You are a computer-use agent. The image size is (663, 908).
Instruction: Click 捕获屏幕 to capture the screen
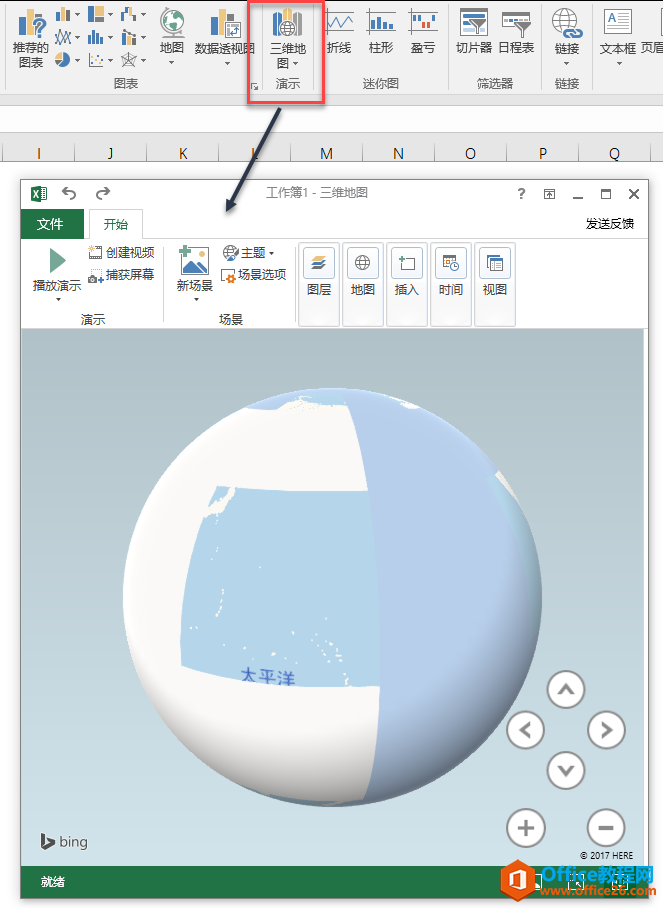tap(122, 274)
